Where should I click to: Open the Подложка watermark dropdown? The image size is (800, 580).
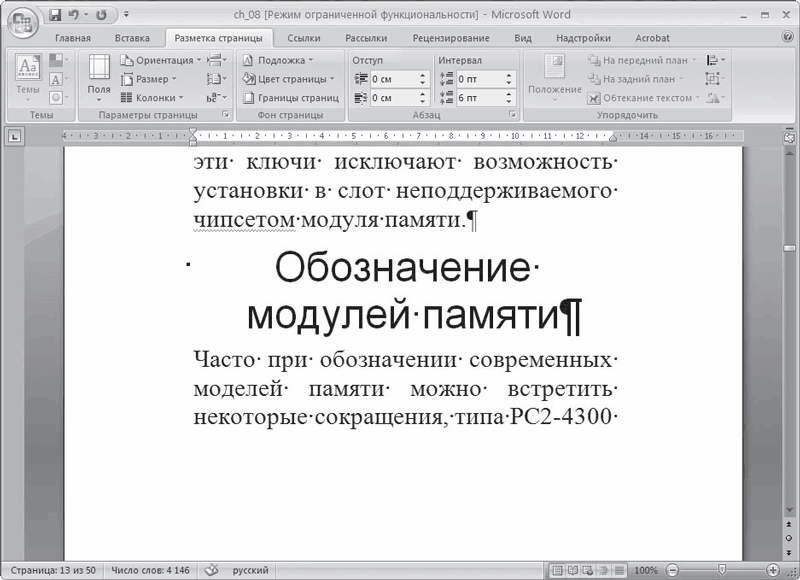278,60
